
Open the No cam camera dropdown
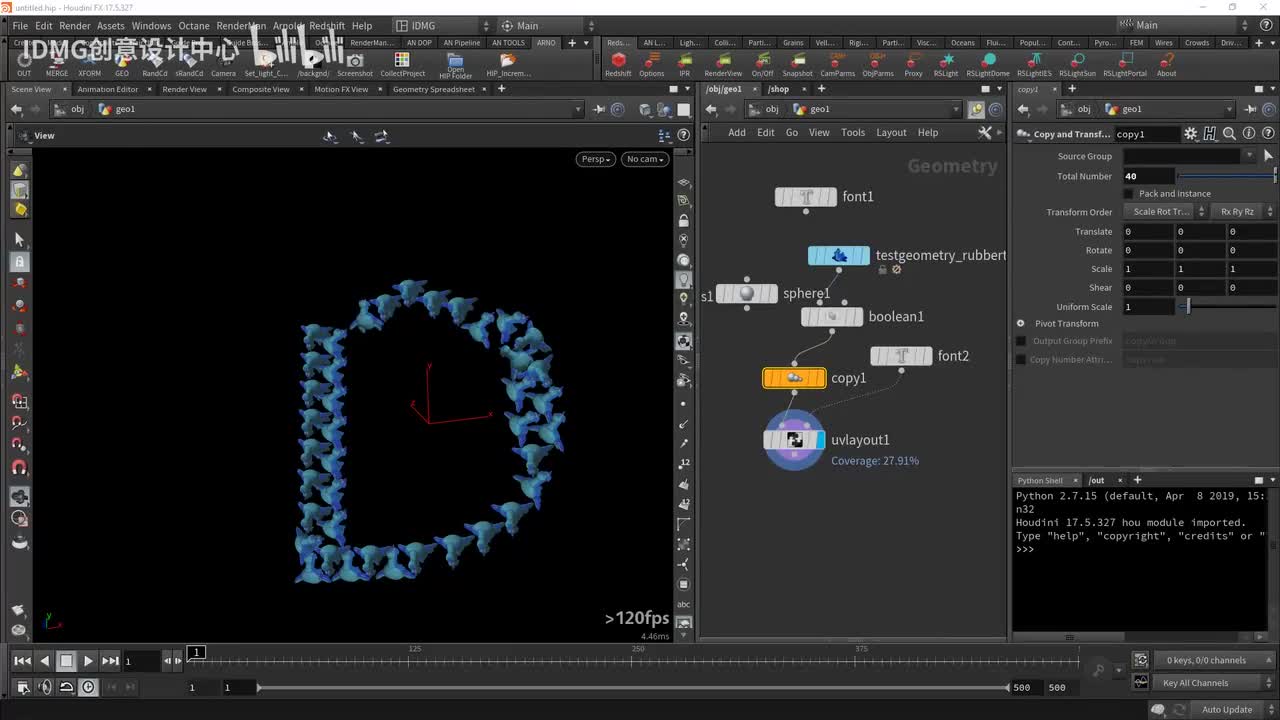644,159
